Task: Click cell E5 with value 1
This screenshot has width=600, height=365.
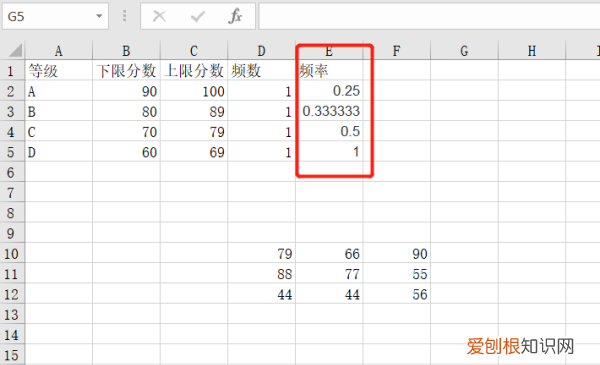Action: pyautogui.click(x=329, y=152)
